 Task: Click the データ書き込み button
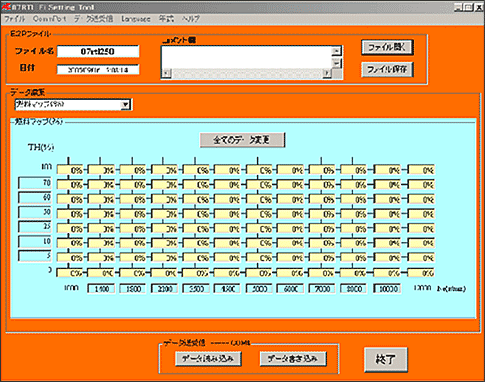(293, 359)
